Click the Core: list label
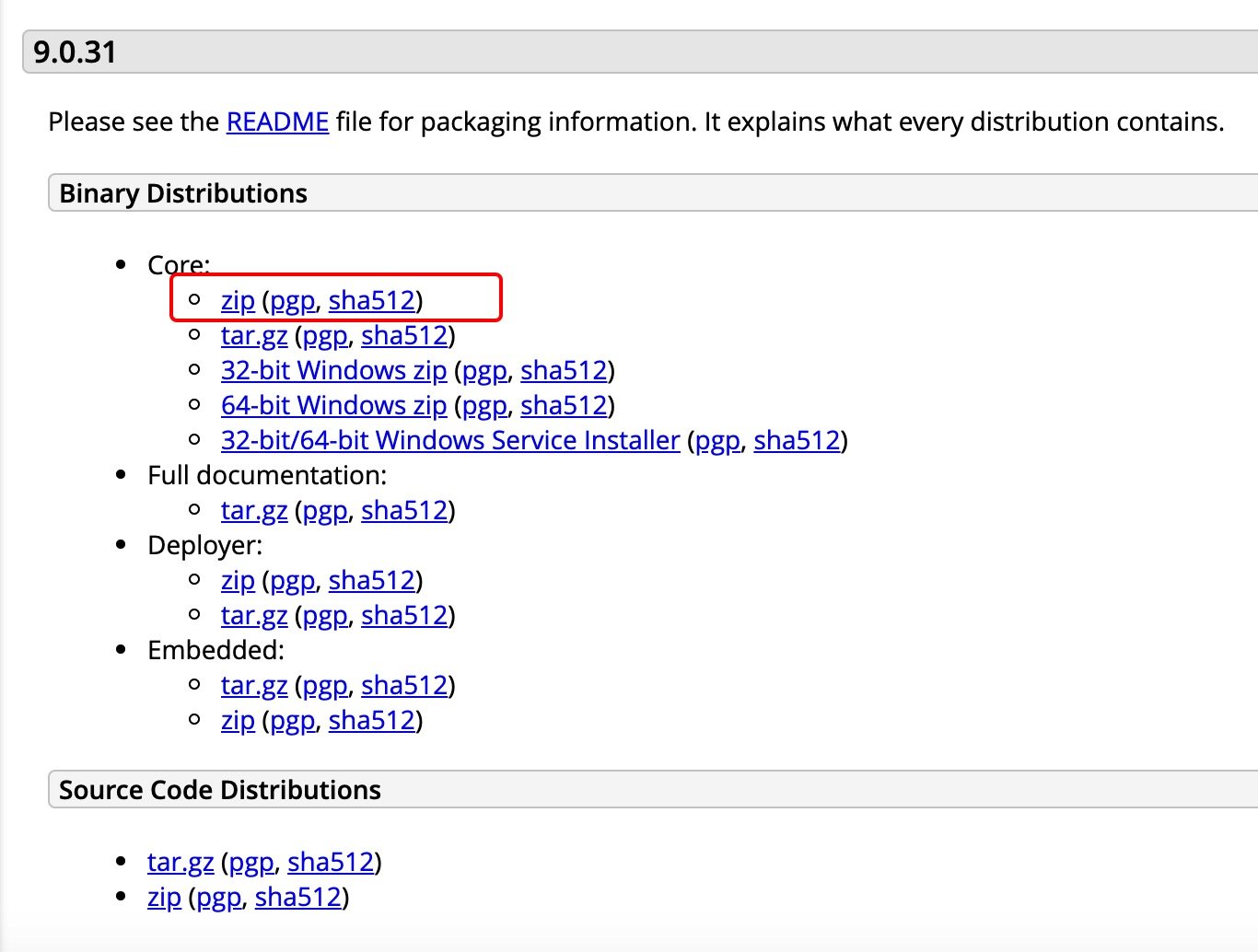Image resolution: width=1258 pixels, height=952 pixels. pos(179,265)
